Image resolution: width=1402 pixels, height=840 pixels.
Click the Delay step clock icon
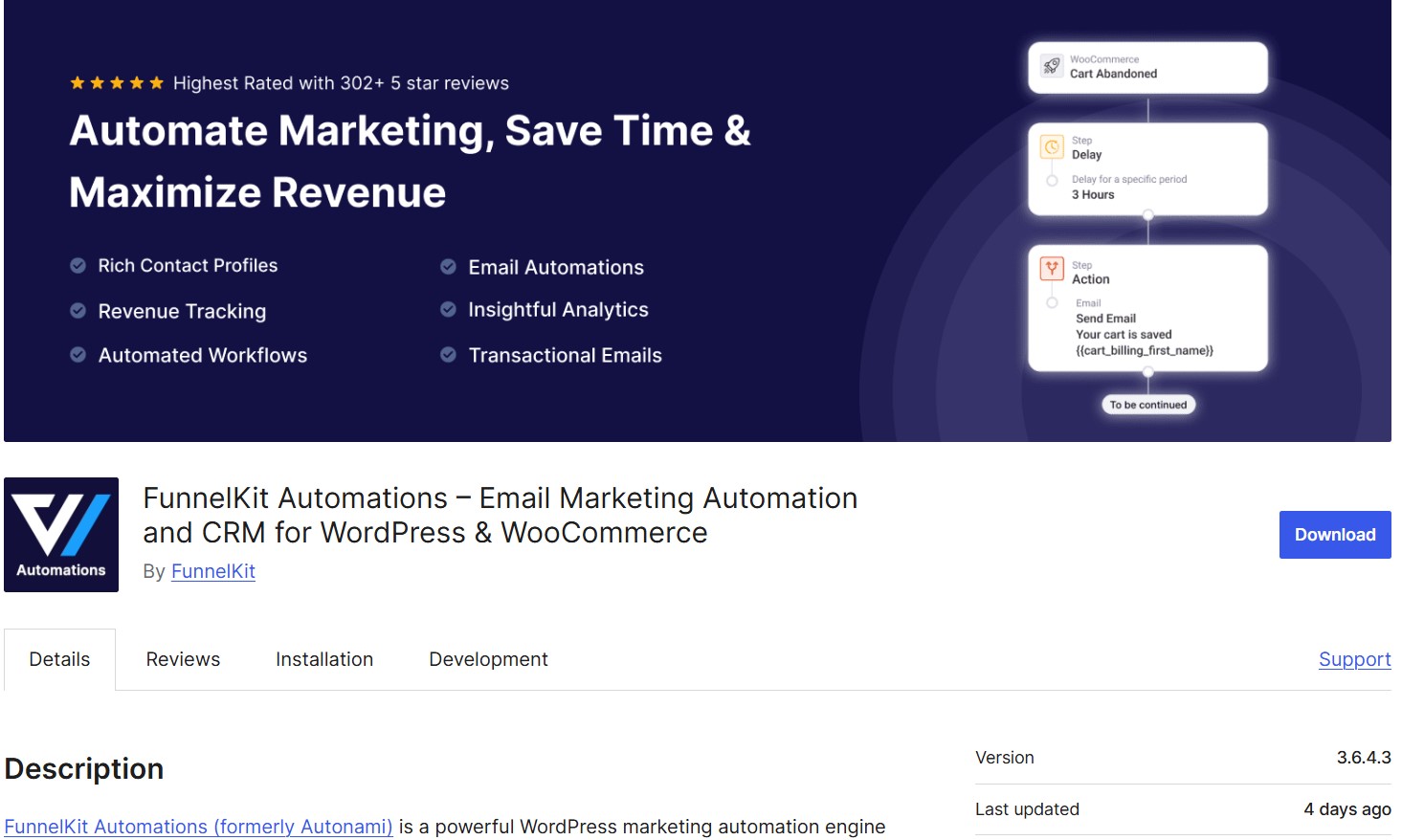pyautogui.click(x=1052, y=147)
